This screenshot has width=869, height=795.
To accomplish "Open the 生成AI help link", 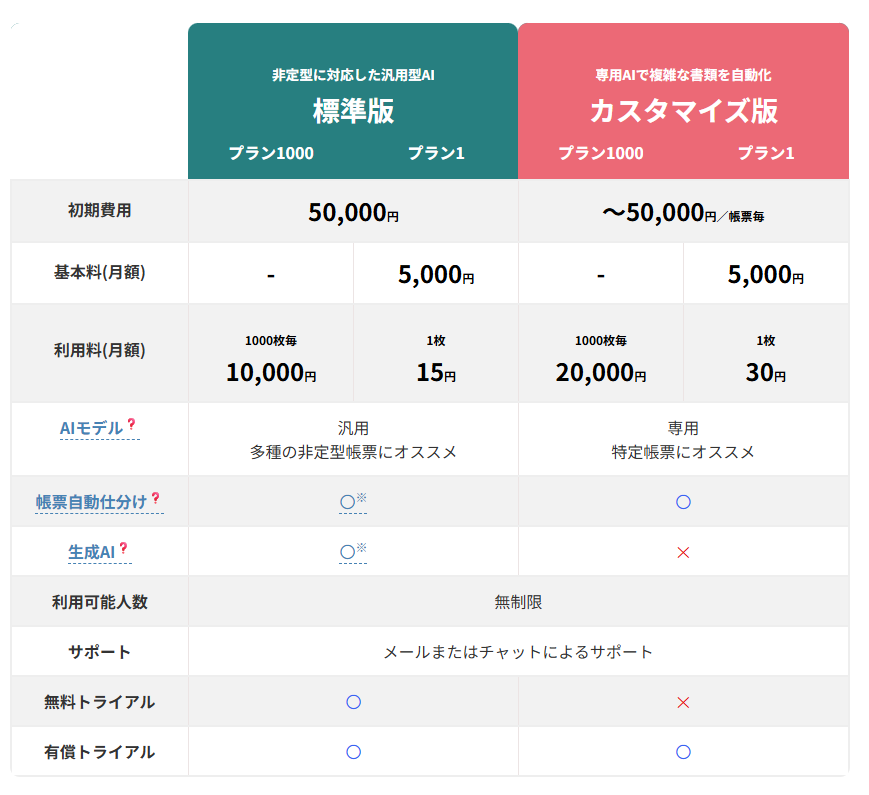I will point(91,553).
